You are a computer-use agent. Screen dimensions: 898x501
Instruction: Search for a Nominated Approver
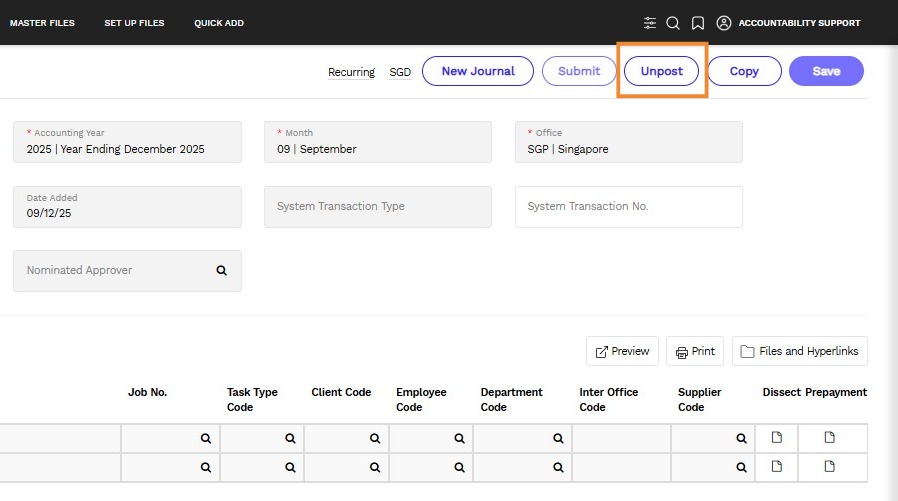click(222, 270)
